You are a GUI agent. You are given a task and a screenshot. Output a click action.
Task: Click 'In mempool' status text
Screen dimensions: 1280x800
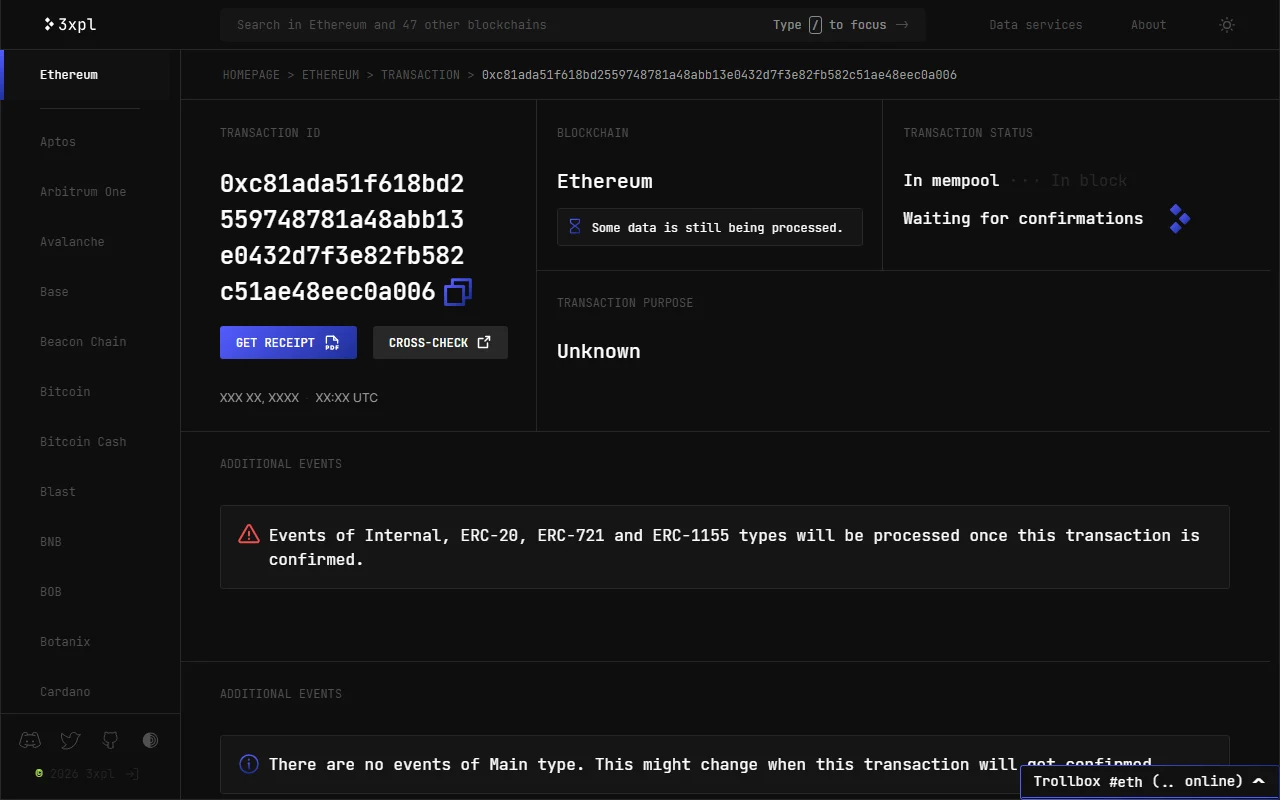(x=951, y=181)
